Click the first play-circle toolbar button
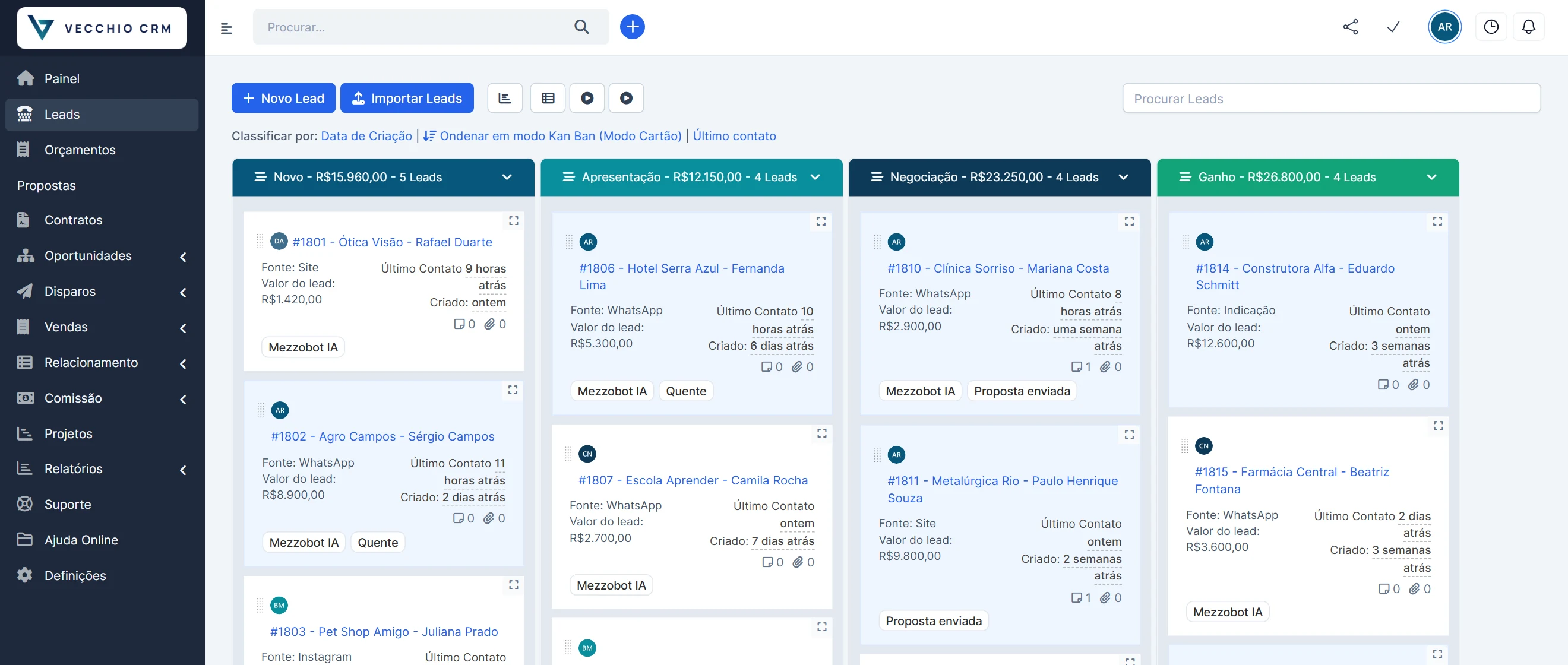Image resolution: width=1568 pixels, height=665 pixels. coord(587,98)
